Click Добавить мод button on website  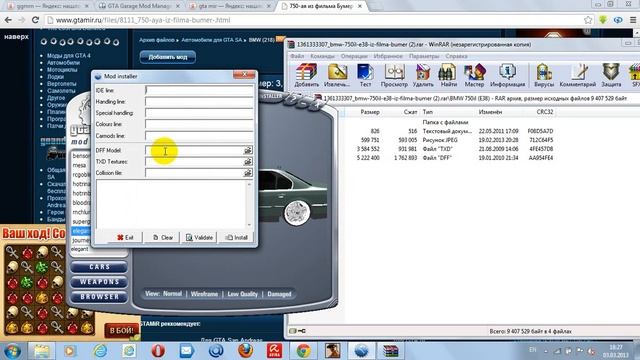168,57
